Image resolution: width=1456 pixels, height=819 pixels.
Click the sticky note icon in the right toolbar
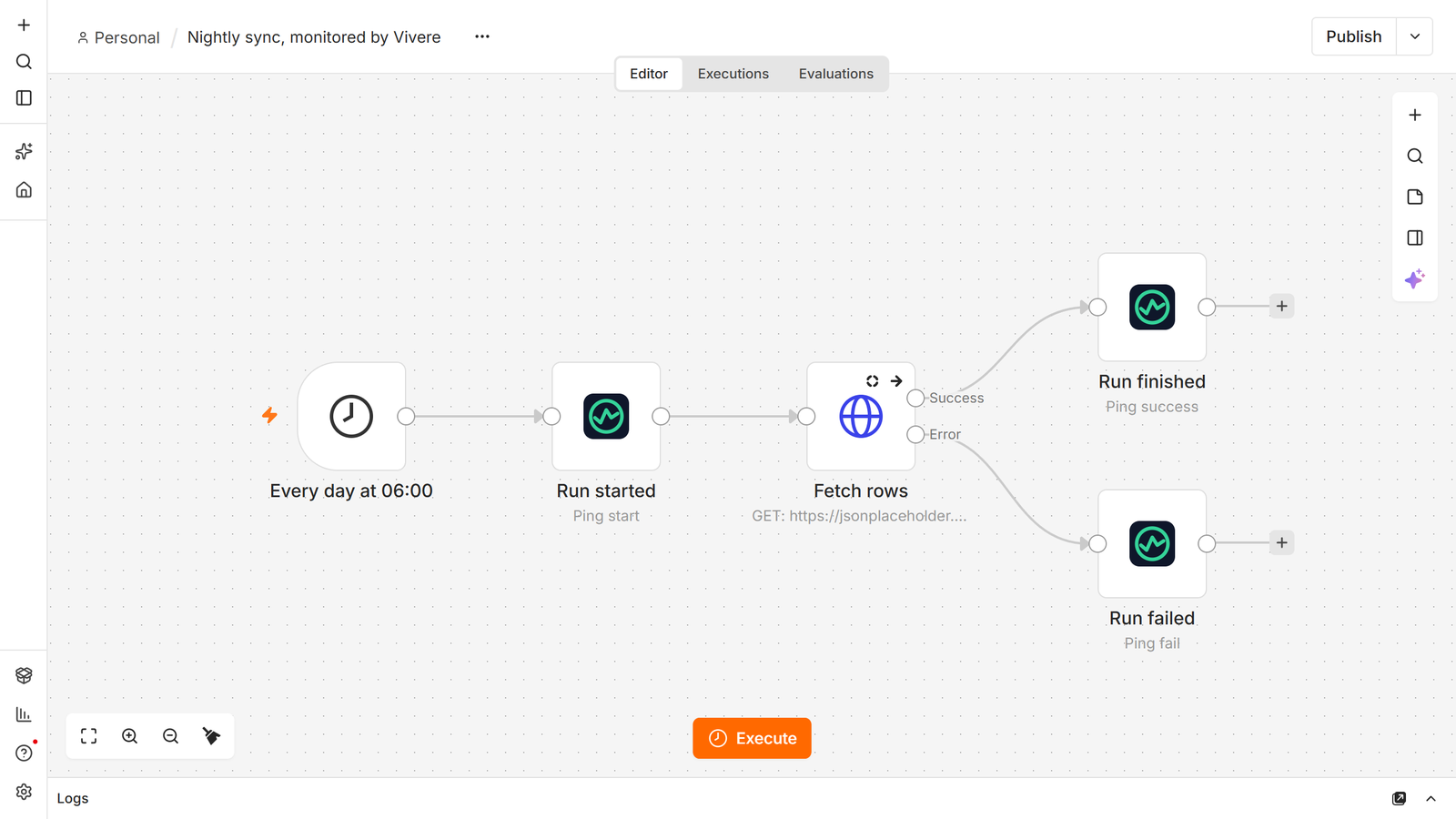coord(1415,197)
